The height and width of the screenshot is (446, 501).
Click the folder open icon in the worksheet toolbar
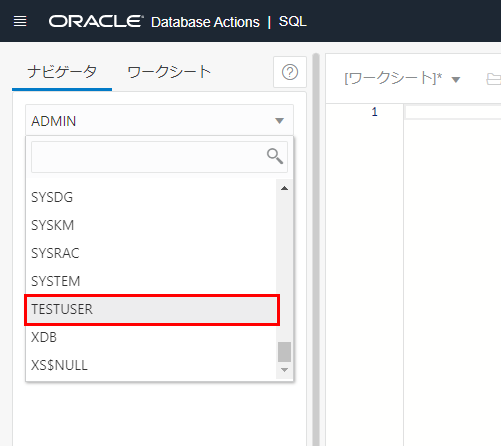pos(494,79)
